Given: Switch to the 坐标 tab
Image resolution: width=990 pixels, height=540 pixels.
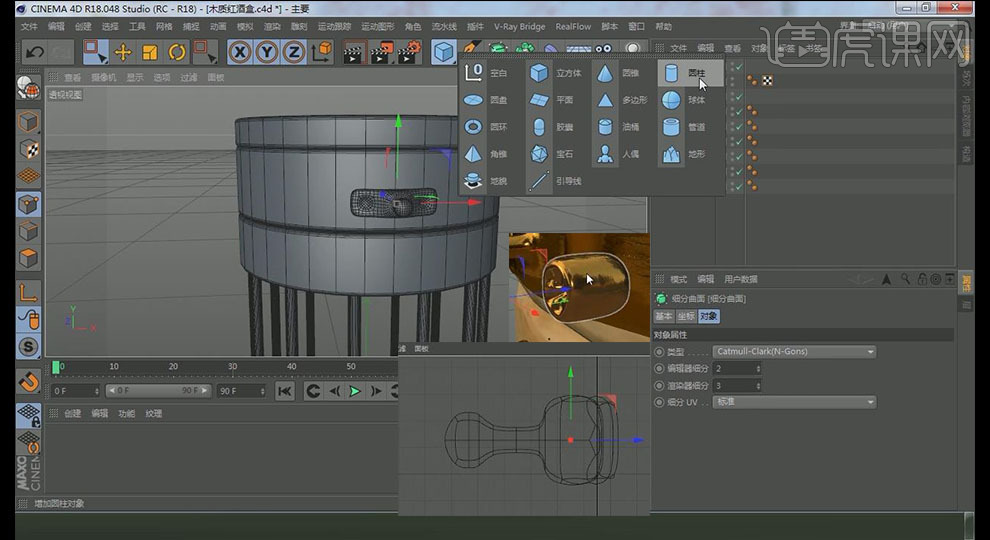Looking at the screenshot, I should click(x=686, y=316).
